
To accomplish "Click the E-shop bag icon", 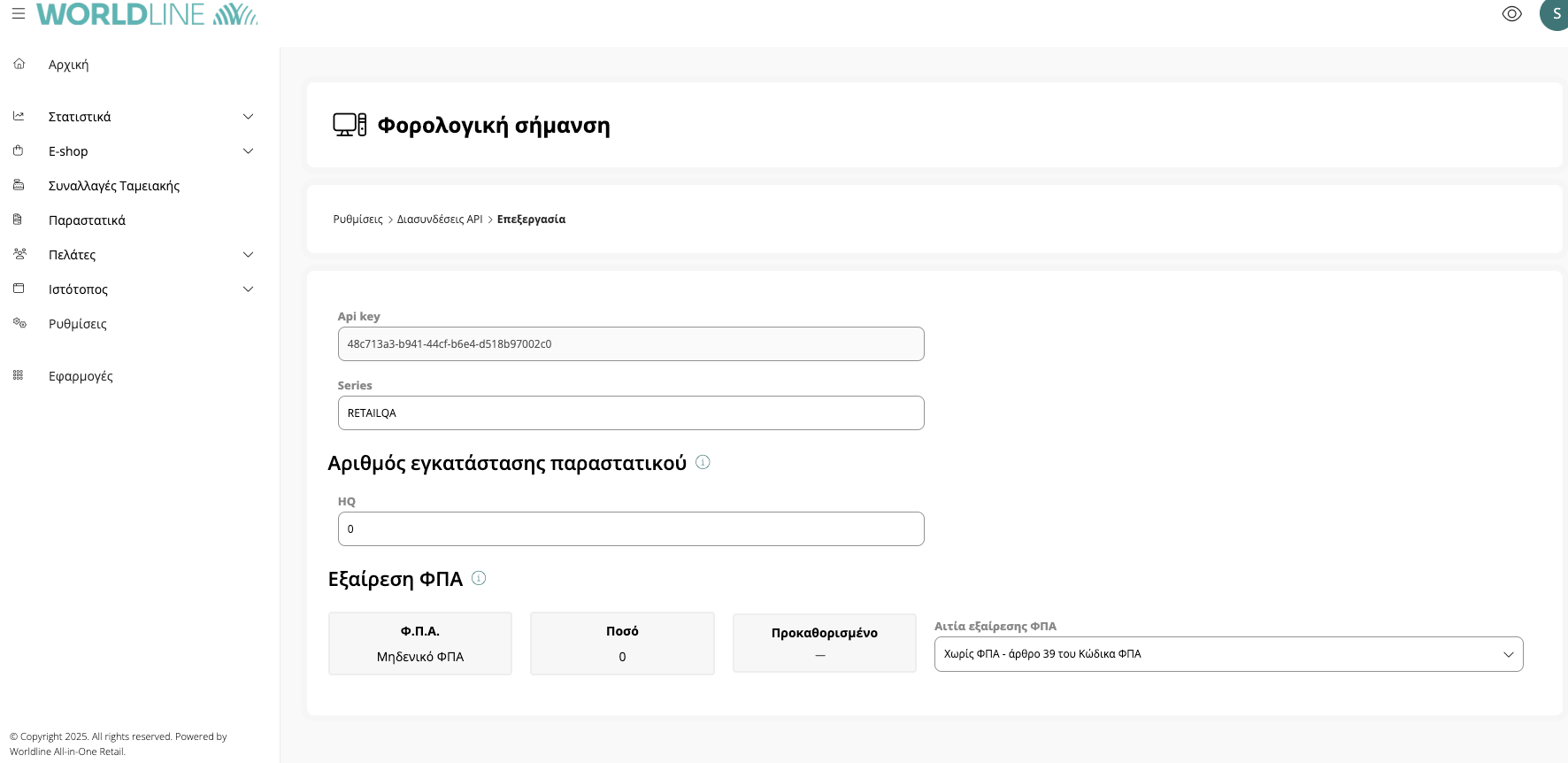I will tap(19, 150).
